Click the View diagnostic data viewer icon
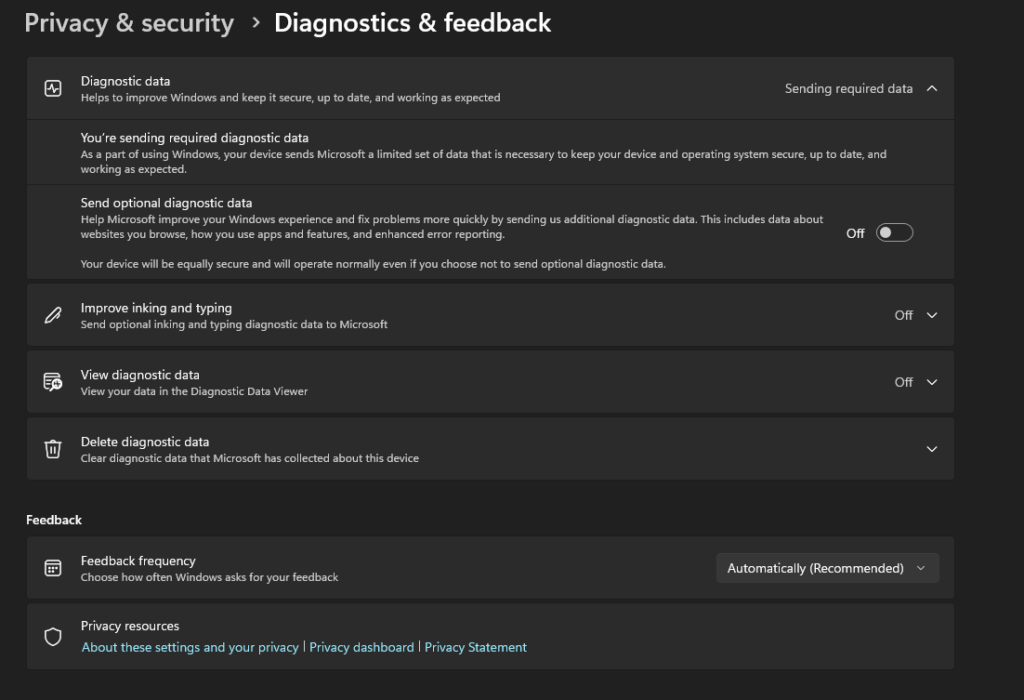Viewport: 1024px width, 700px height. tap(53, 382)
